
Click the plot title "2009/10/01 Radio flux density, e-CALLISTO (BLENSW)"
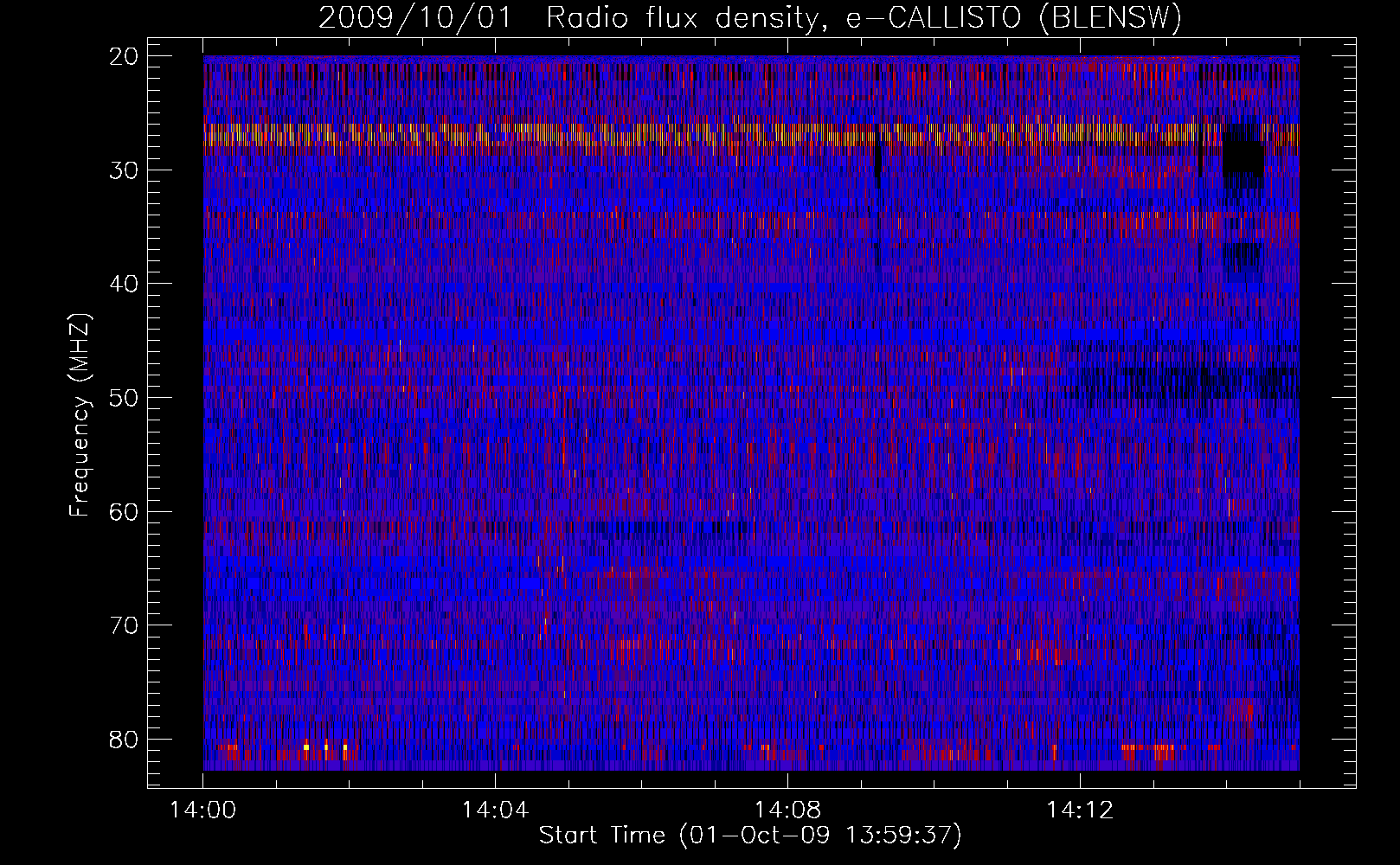pos(750,17)
